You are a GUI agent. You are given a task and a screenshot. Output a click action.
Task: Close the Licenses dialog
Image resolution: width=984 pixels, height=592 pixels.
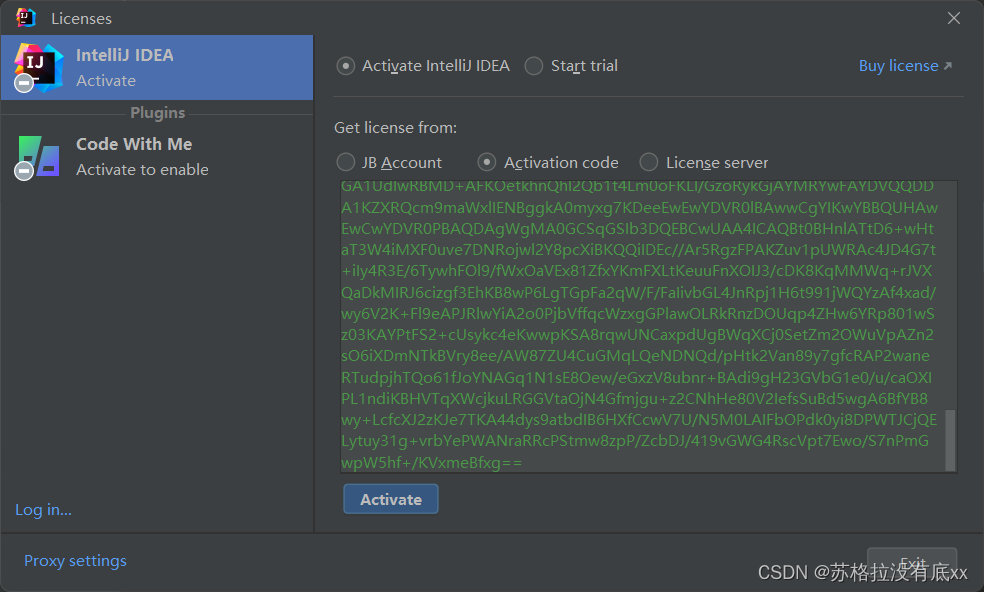pos(954,18)
